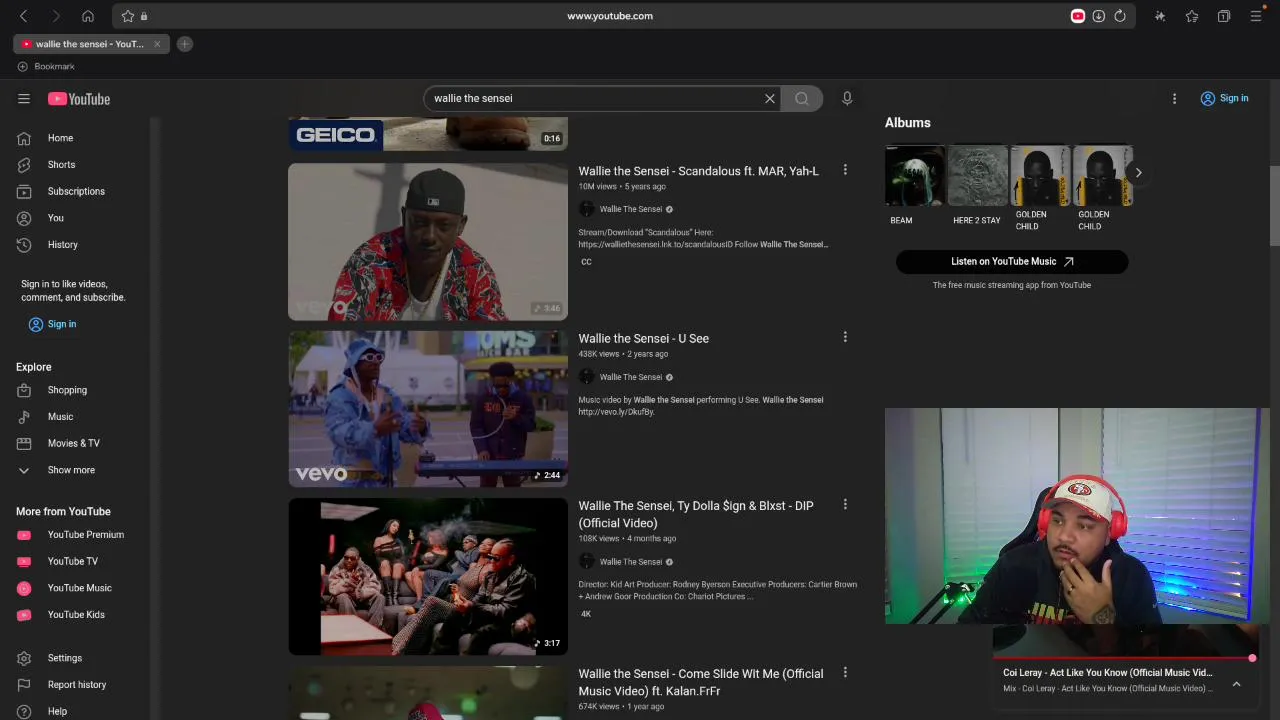Play the DIP Official Video thumbnail
1280x720 pixels.
pyautogui.click(x=428, y=577)
